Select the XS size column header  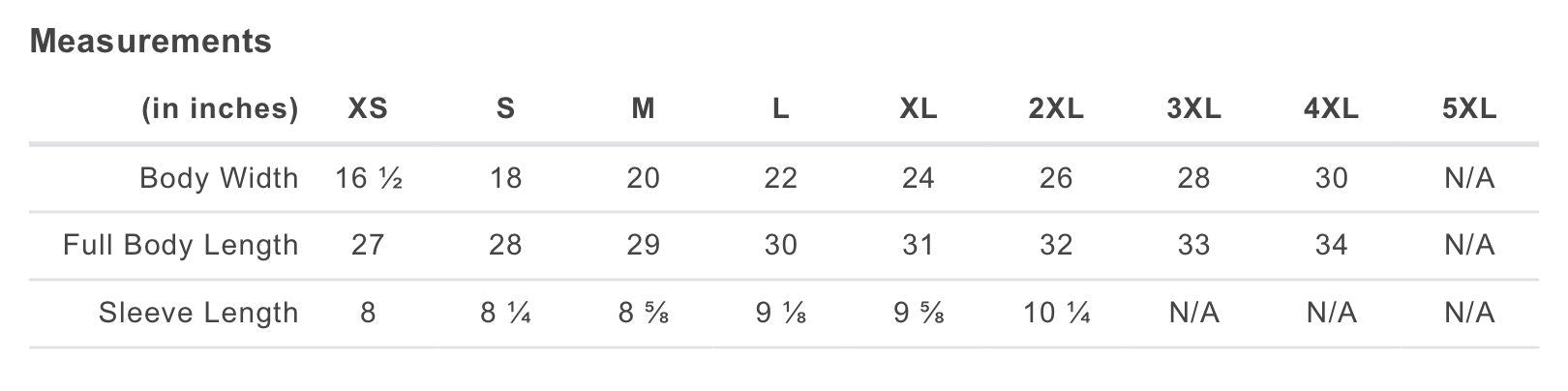pyautogui.click(x=368, y=109)
